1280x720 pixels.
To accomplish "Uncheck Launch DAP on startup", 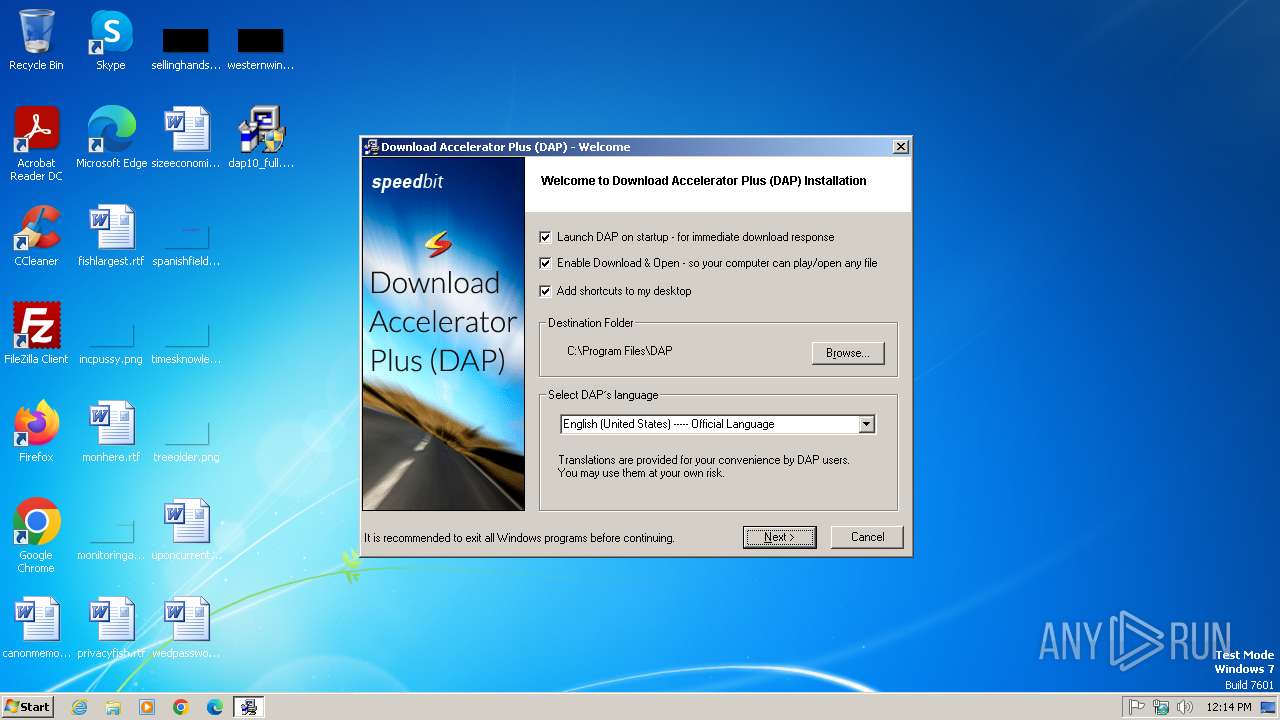I will tap(545, 237).
